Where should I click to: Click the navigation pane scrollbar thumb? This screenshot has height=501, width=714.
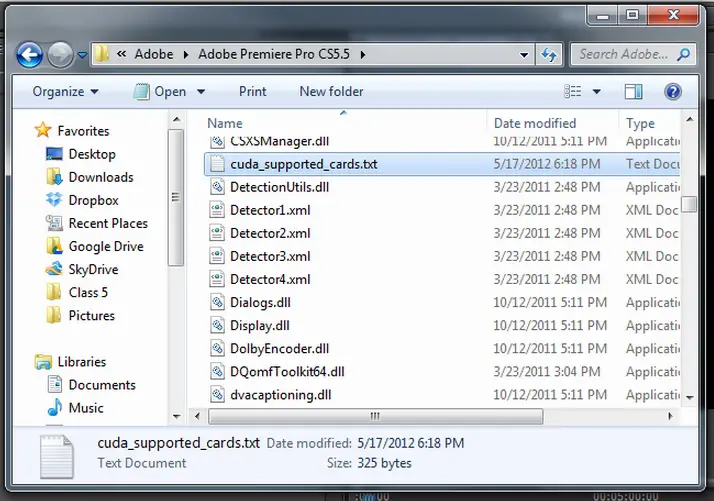pyautogui.click(x=176, y=197)
